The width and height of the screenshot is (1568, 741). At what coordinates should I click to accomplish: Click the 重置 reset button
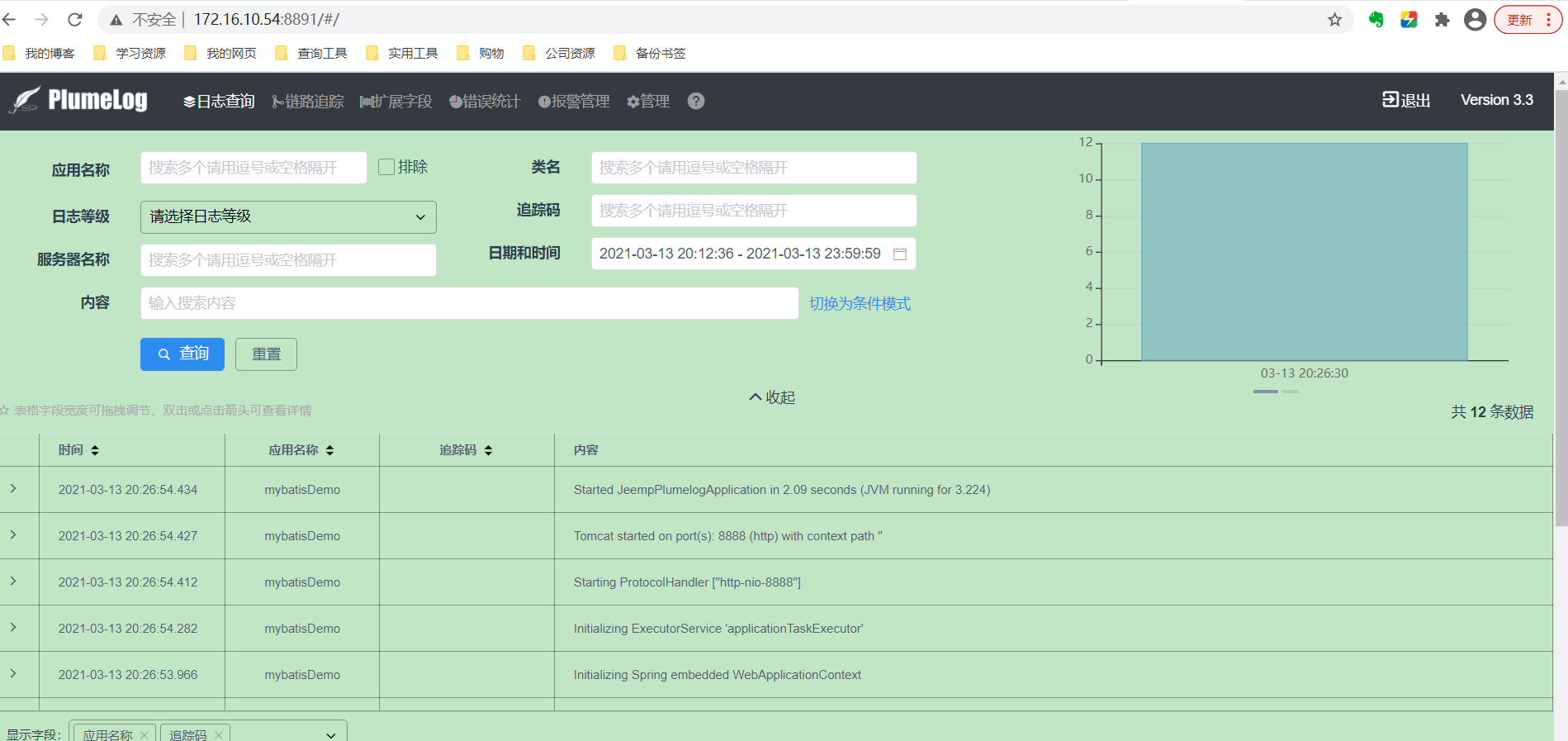click(x=266, y=354)
